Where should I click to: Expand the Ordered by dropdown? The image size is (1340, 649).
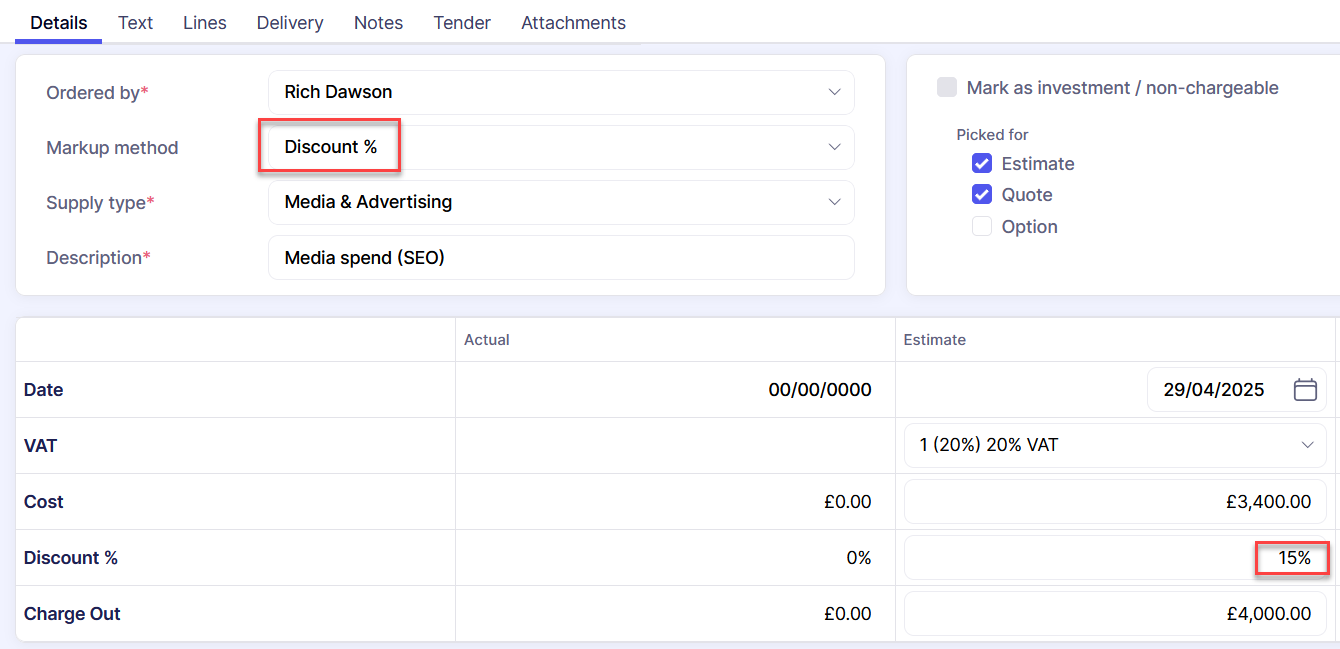click(561, 92)
